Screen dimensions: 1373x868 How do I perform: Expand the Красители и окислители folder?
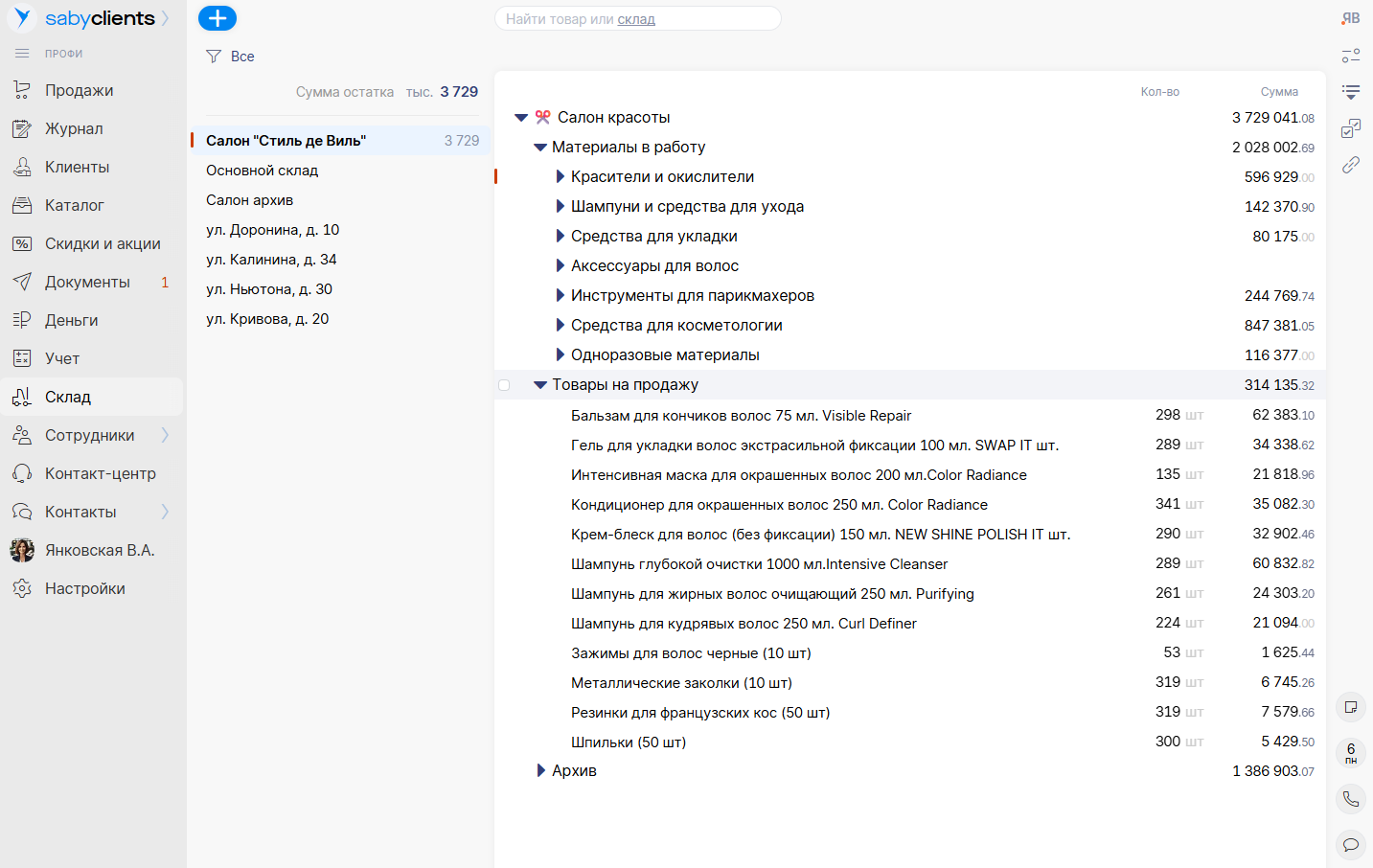tap(561, 177)
